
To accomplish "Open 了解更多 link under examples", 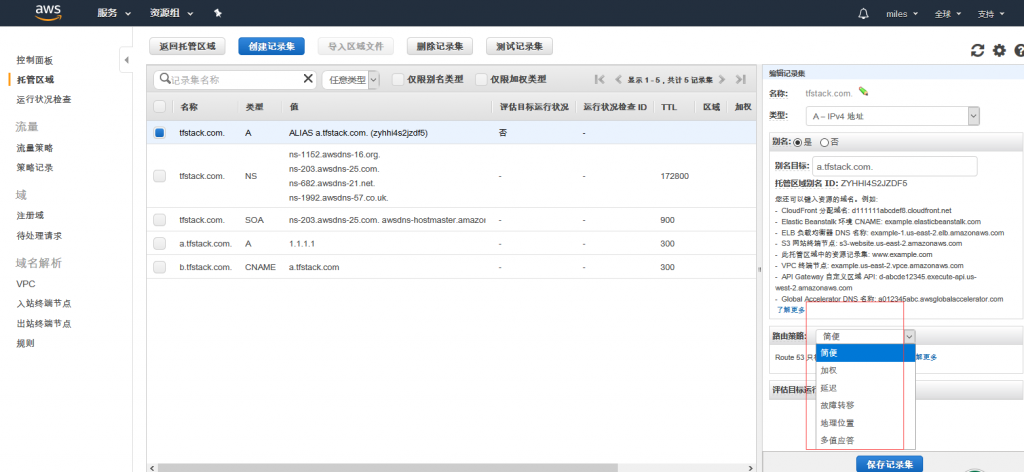I will coord(791,309).
